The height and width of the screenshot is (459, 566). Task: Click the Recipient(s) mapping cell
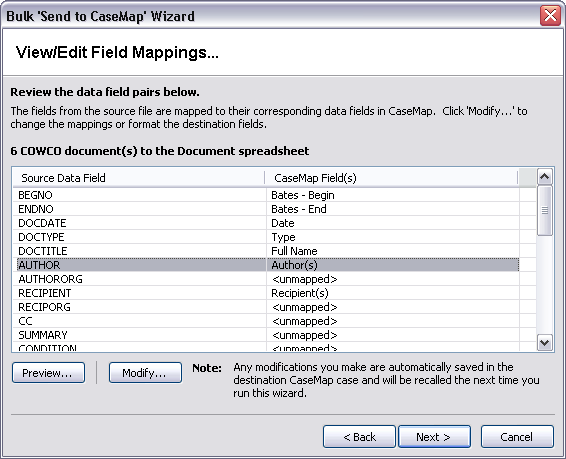[x=393, y=293]
